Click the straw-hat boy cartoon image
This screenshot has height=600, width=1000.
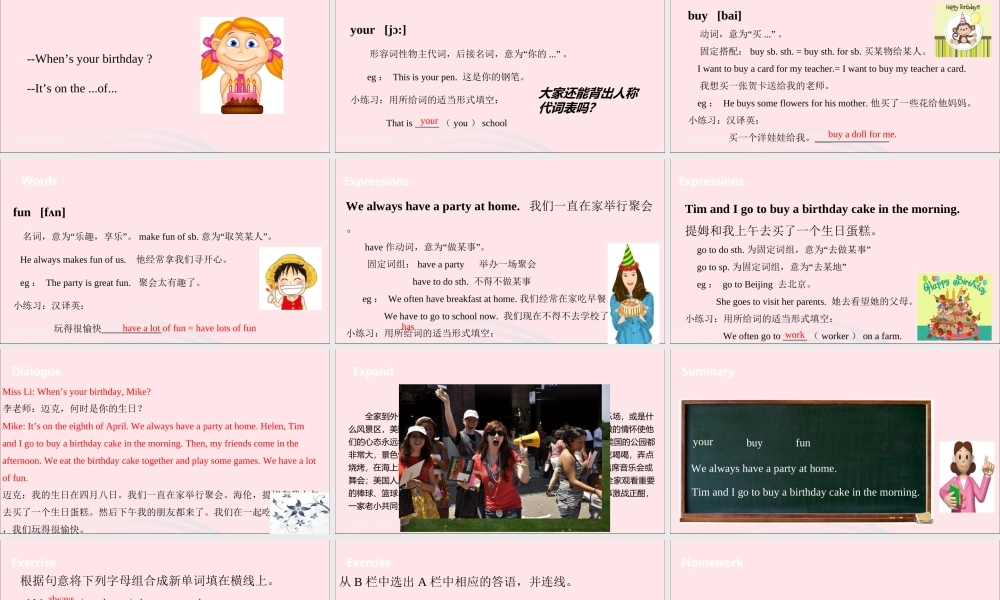(290, 279)
